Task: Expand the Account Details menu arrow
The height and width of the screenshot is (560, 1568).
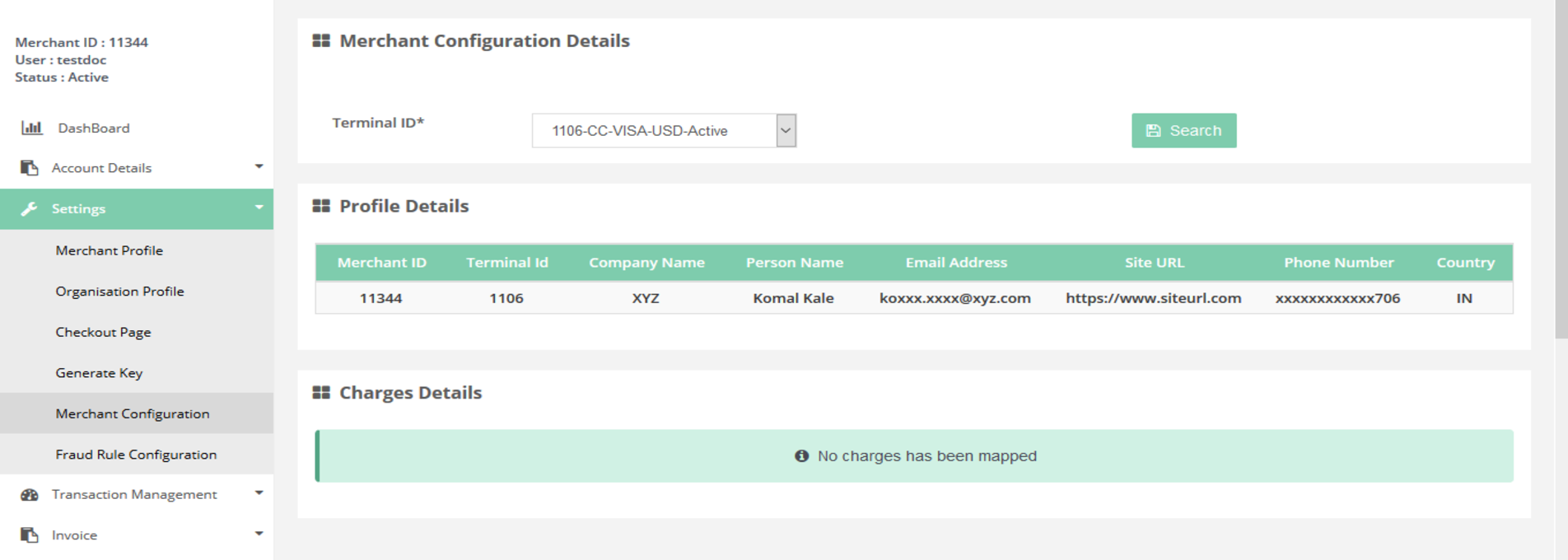Action: tap(259, 167)
